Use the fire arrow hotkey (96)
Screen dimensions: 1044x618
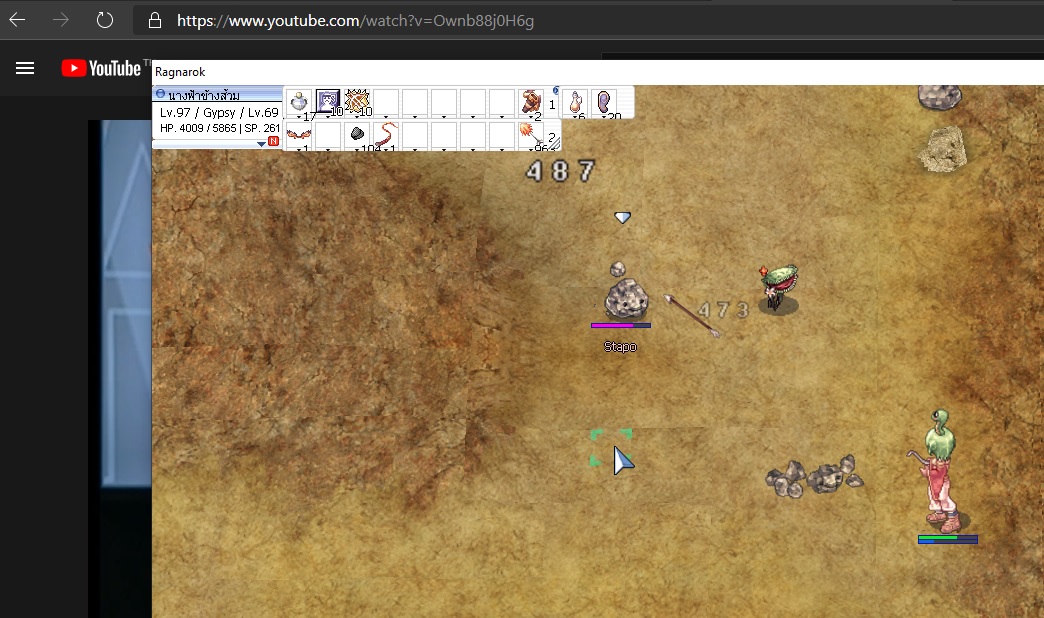click(531, 135)
